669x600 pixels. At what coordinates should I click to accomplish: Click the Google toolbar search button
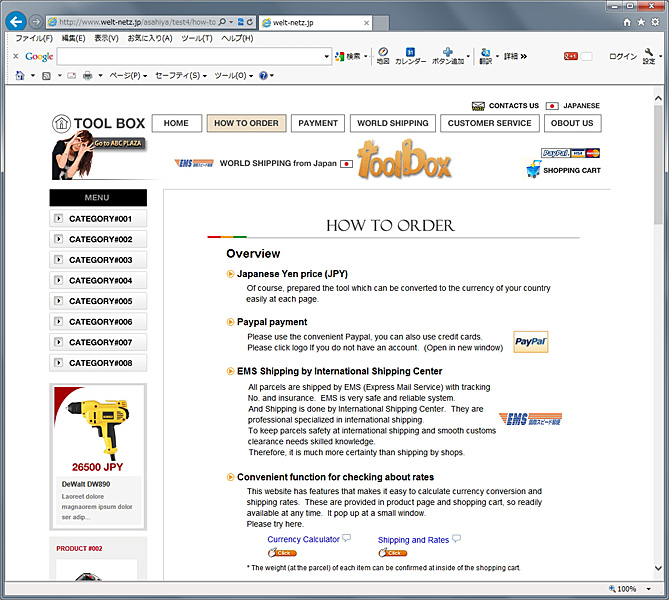tap(349, 56)
